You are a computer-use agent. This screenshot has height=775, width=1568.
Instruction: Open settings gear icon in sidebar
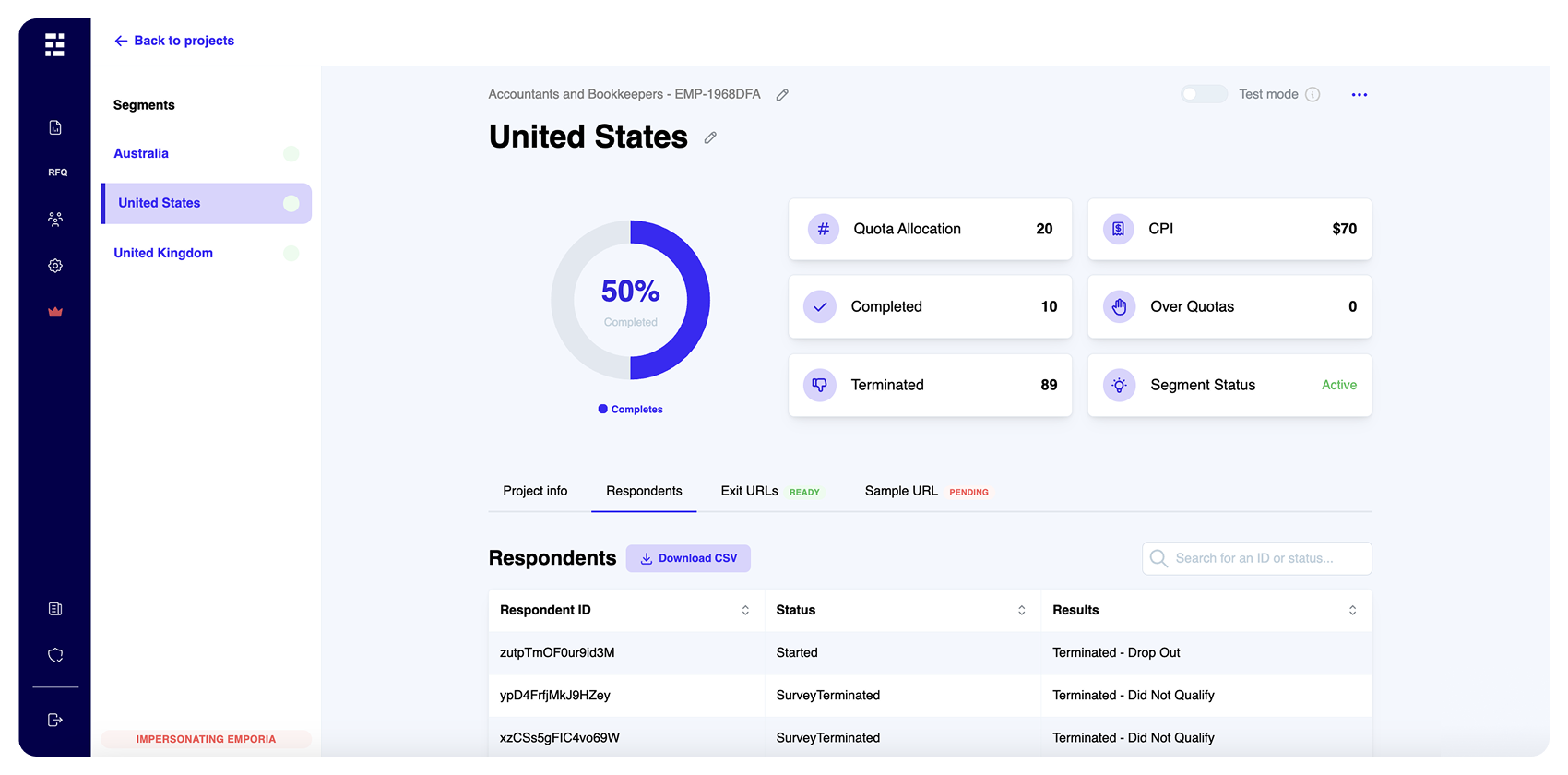point(55,266)
